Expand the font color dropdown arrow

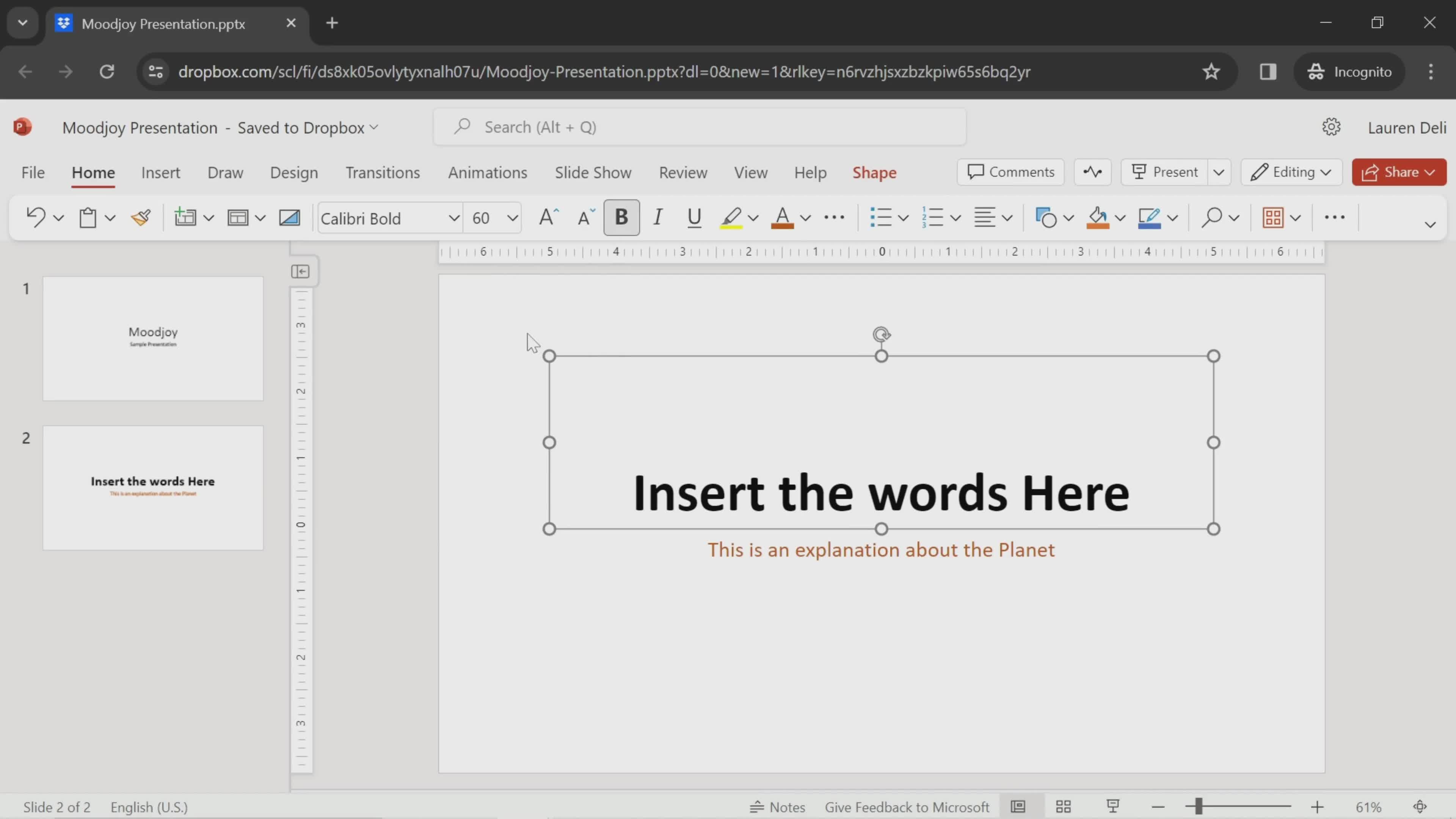point(805,218)
